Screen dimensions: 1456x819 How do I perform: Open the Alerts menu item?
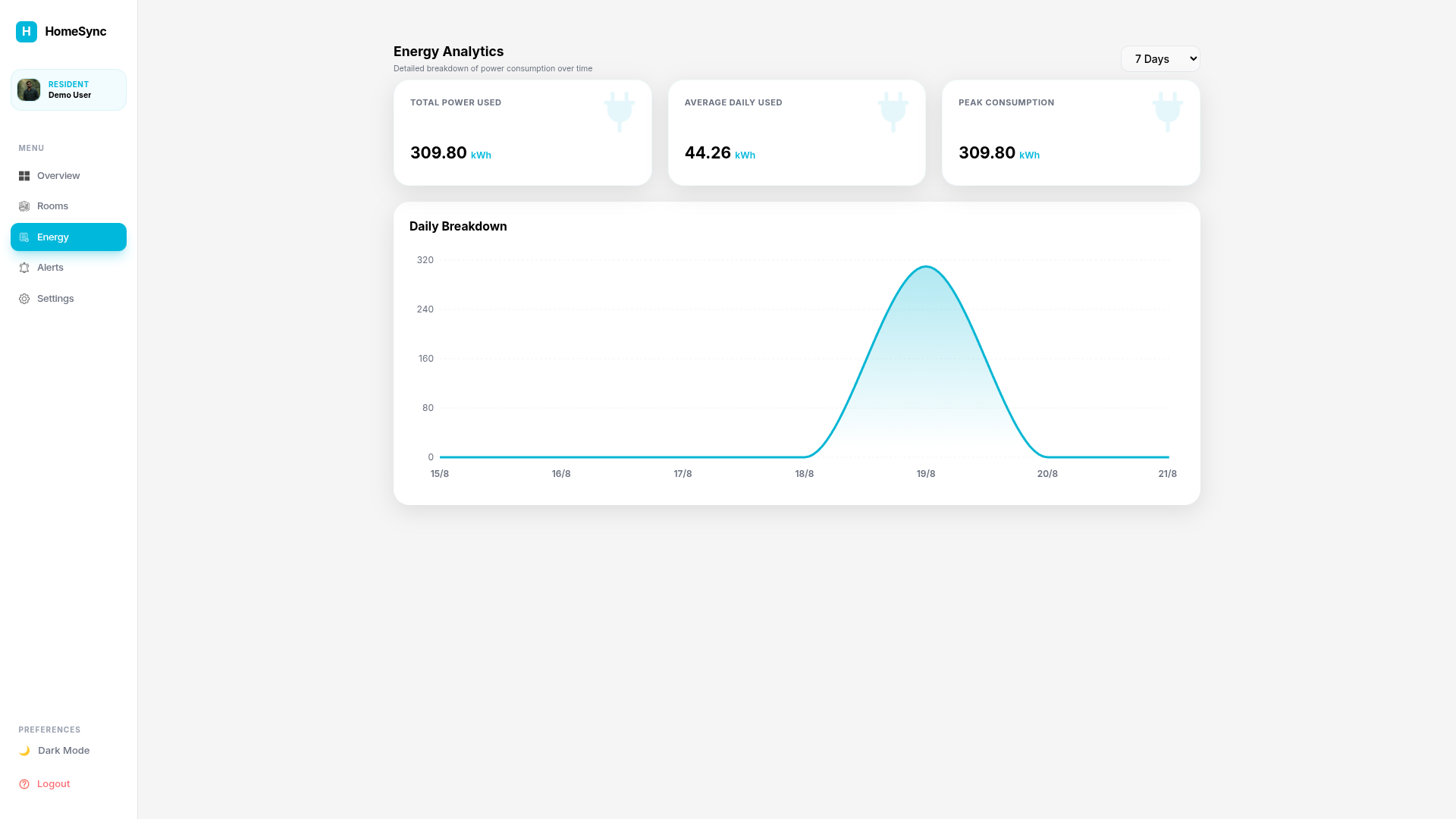click(x=68, y=268)
